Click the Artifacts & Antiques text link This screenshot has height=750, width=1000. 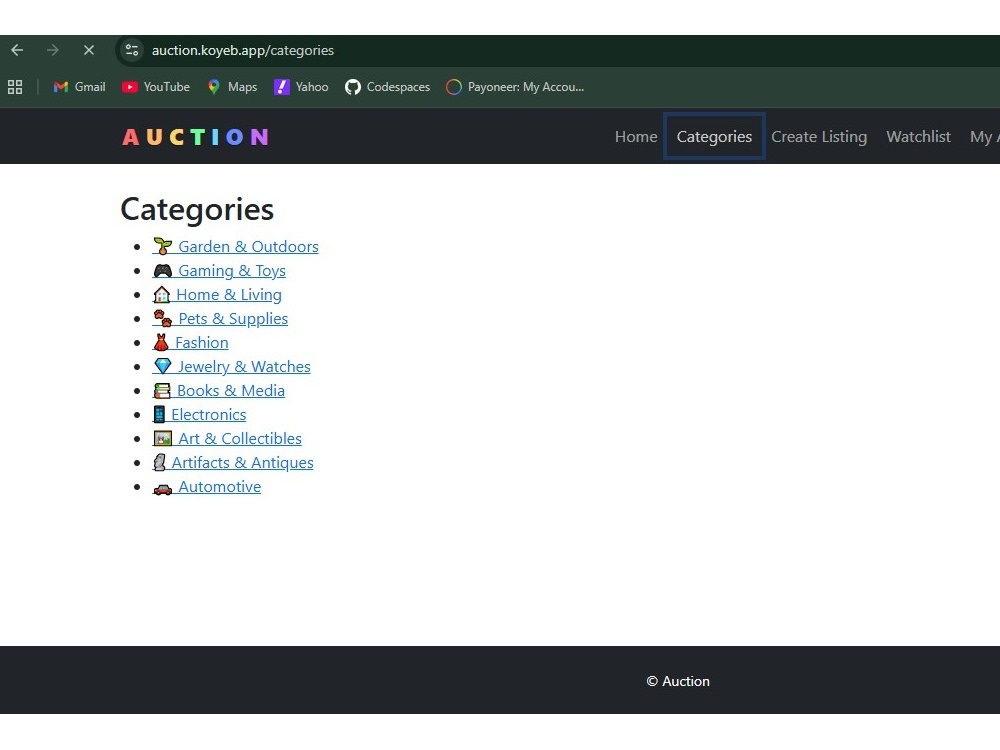[242, 463]
